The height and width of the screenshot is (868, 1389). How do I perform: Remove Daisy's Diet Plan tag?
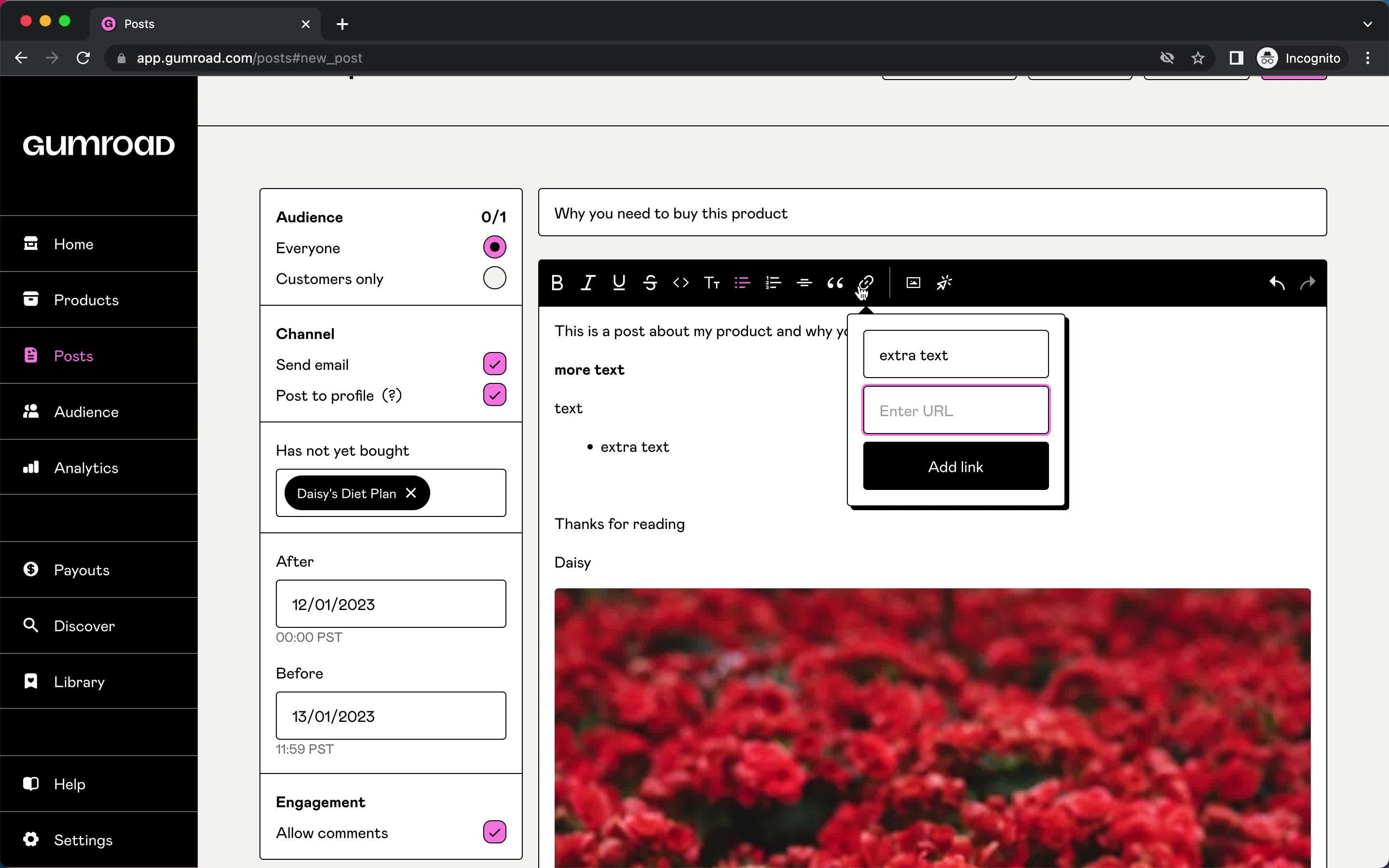tap(411, 493)
